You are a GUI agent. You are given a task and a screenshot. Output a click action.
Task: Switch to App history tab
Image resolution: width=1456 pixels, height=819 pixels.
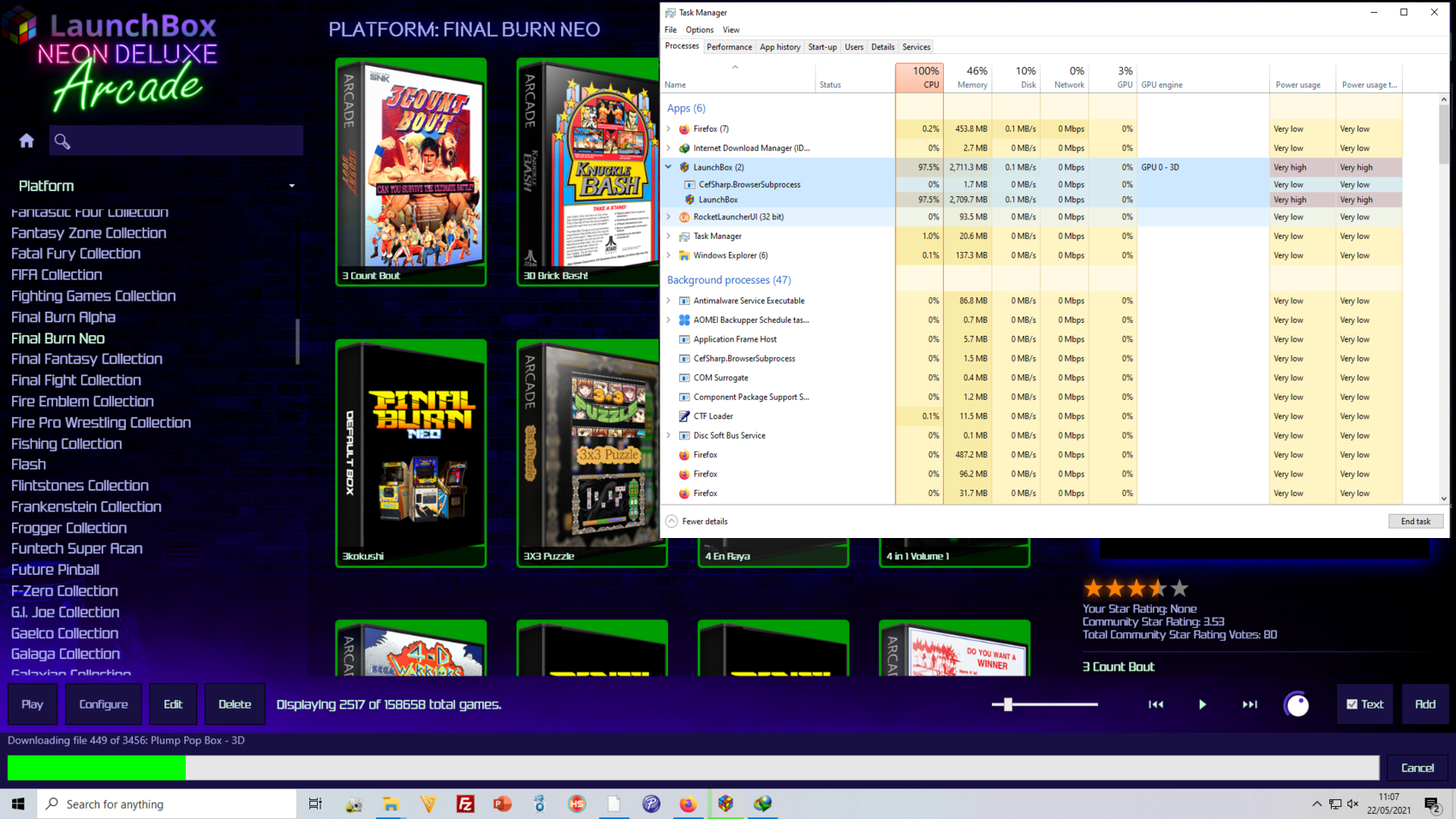pos(780,47)
